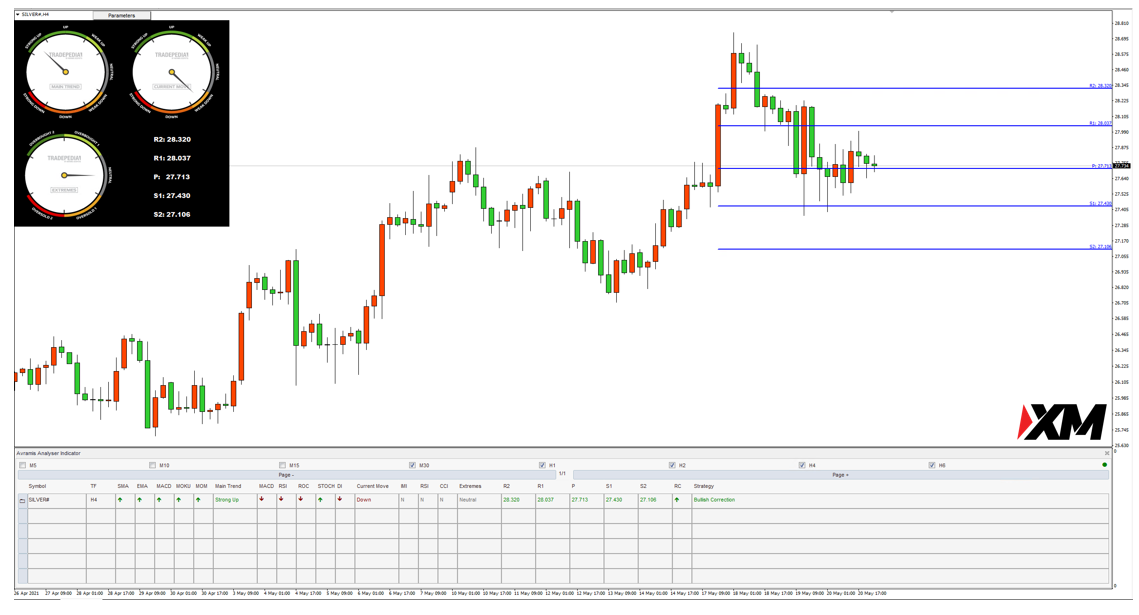Image resolution: width=1139 pixels, height=615 pixels.
Task: Click the P value 27.713 table cell
Action: pyautogui.click(x=587, y=500)
